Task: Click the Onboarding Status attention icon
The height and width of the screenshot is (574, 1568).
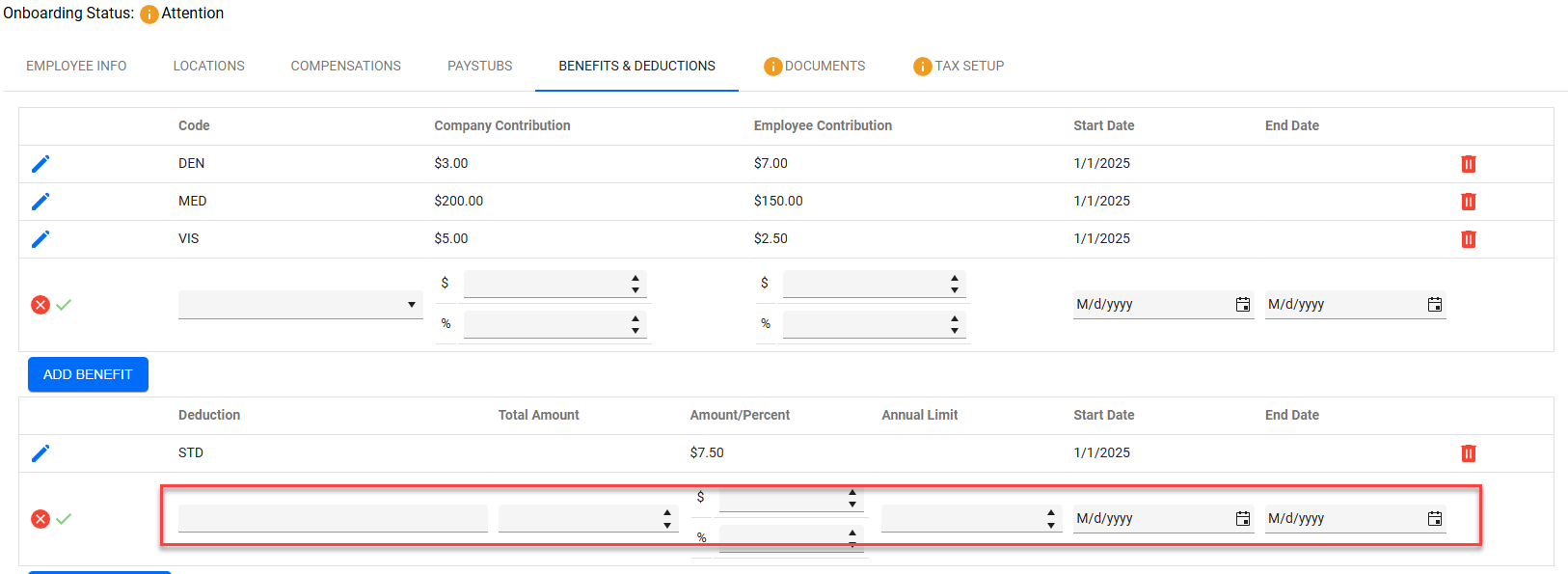Action: pyautogui.click(x=149, y=14)
